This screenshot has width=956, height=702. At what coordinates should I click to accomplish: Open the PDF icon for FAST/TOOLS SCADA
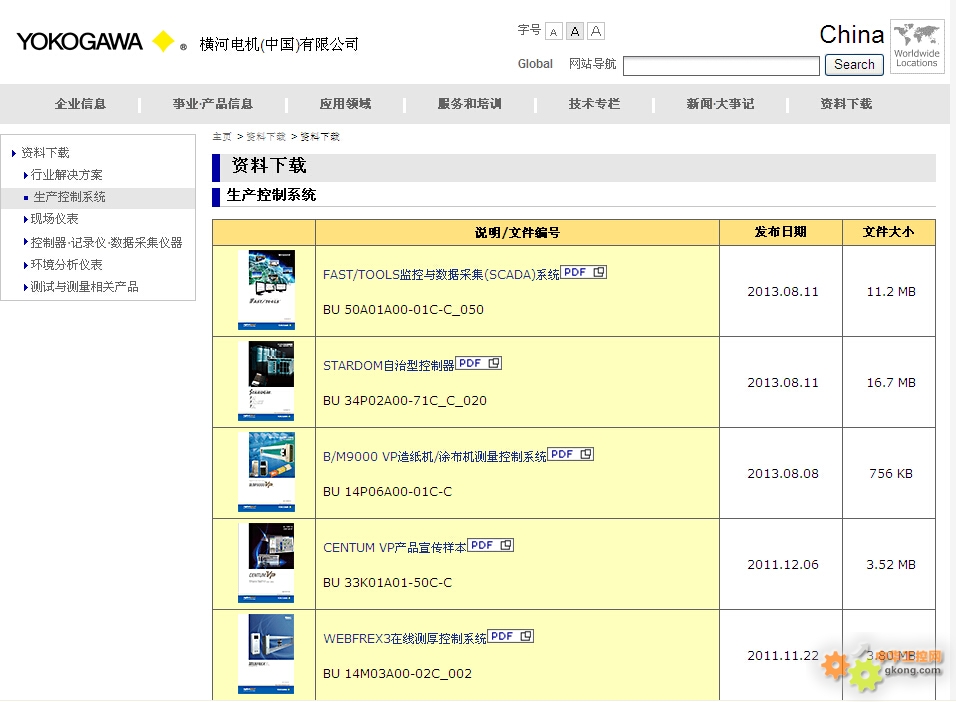pos(583,272)
